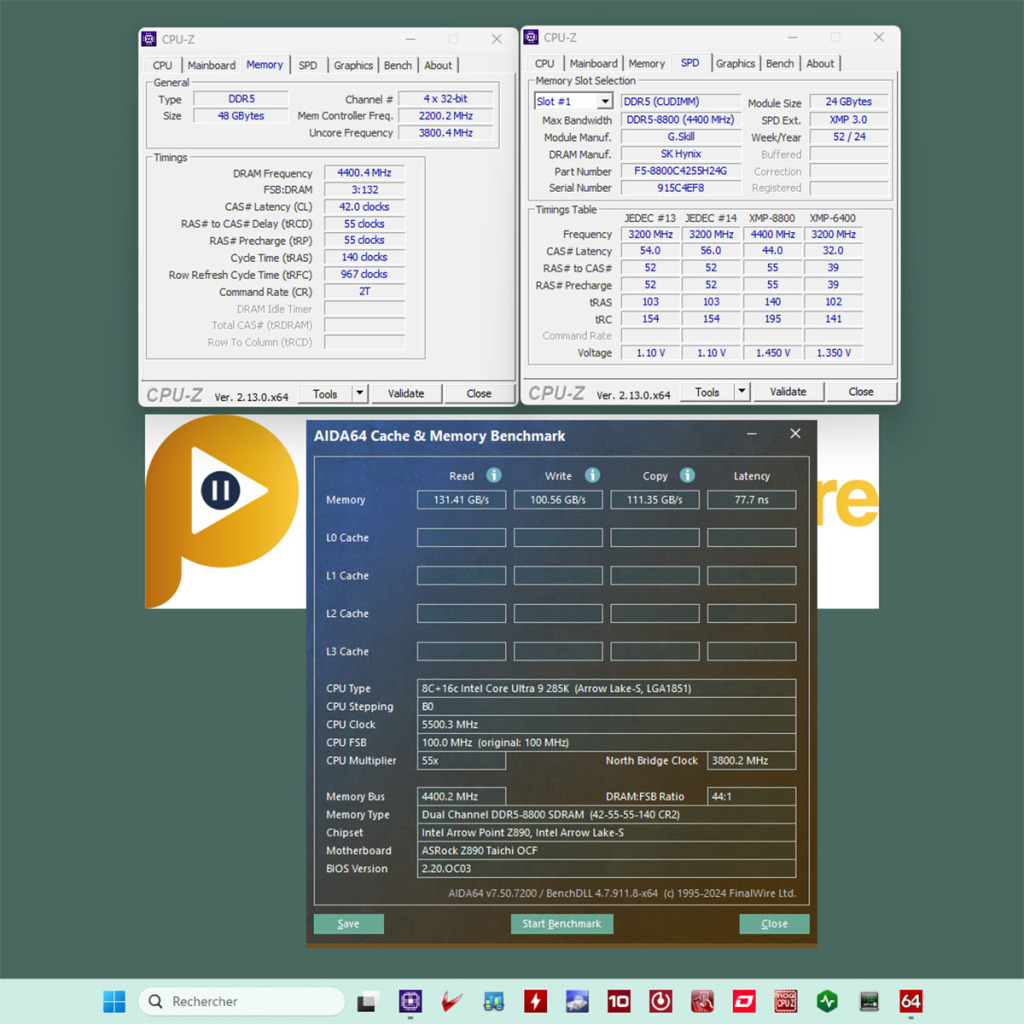Click the Rechercher taskbar search box

[x=241, y=1001]
